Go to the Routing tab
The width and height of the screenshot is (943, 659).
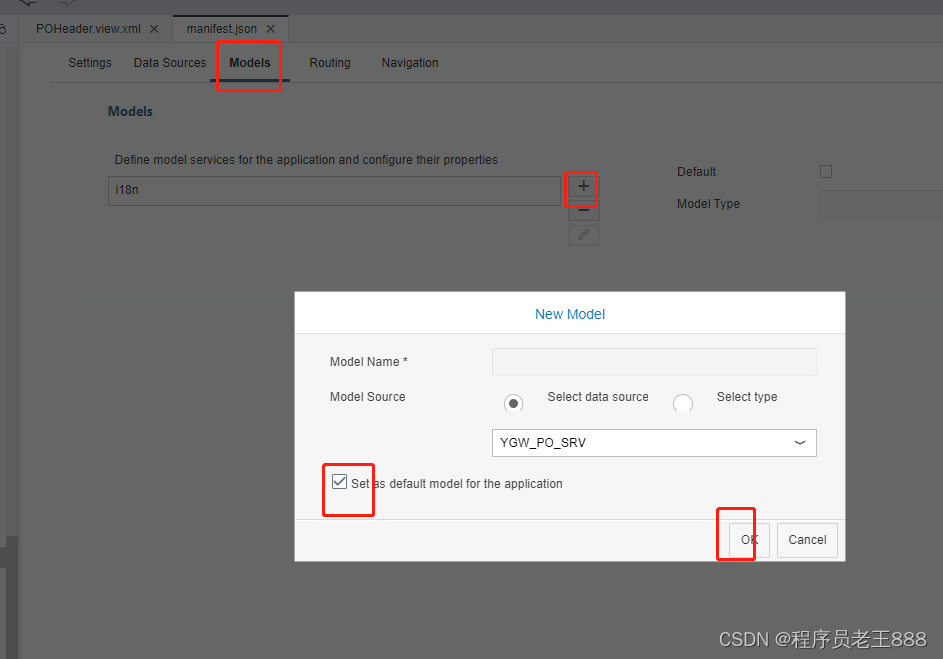click(x=330, y=63)
